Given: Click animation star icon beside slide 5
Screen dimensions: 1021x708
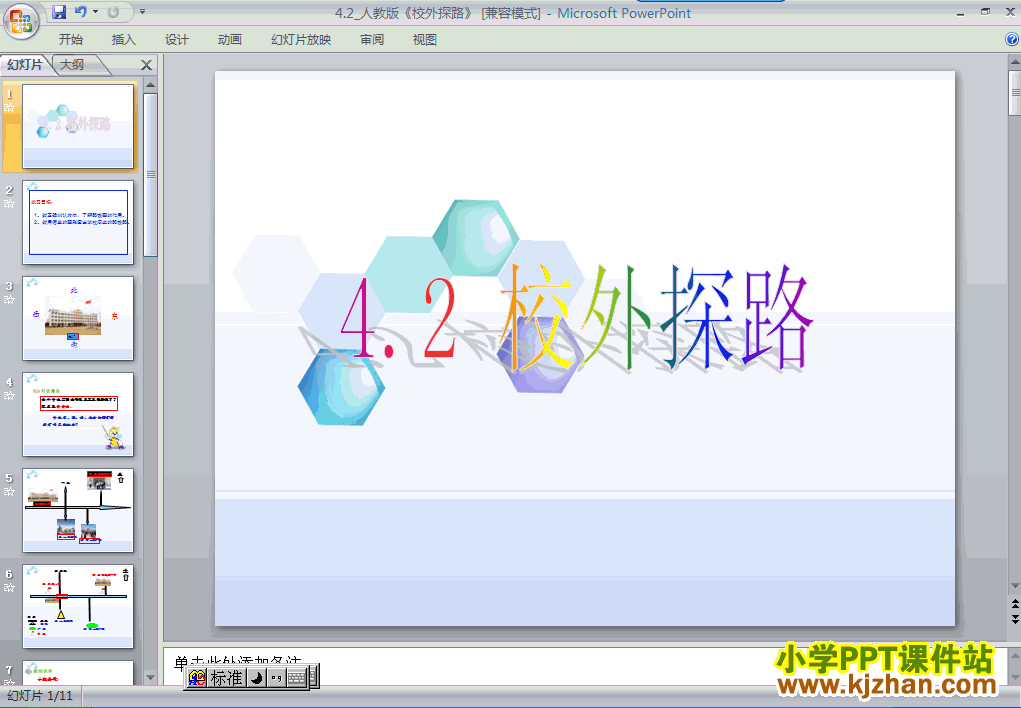Looking at the screenshot, I should point(9,492).
